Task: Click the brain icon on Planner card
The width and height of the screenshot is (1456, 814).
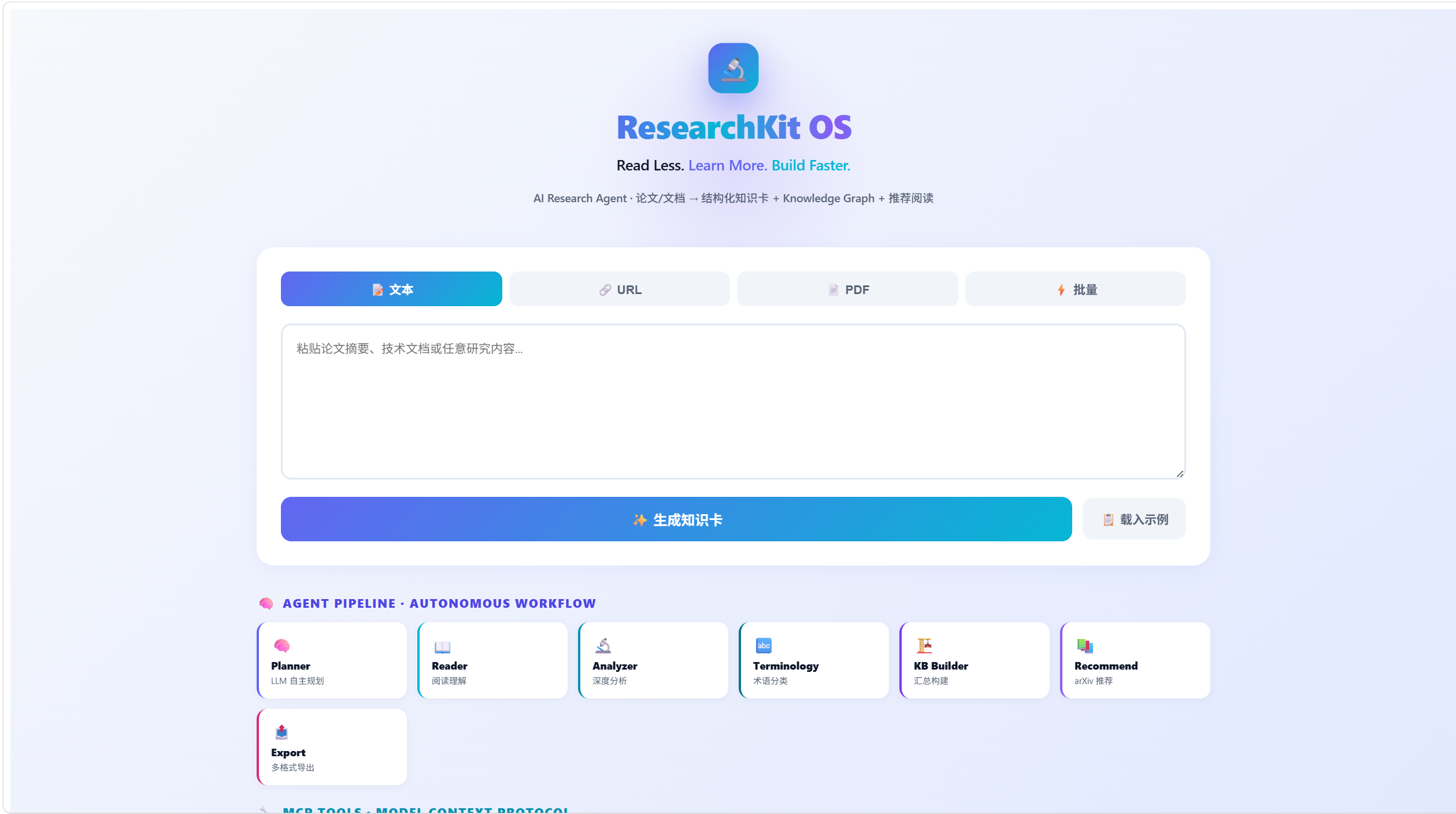Action: (281, 645)
